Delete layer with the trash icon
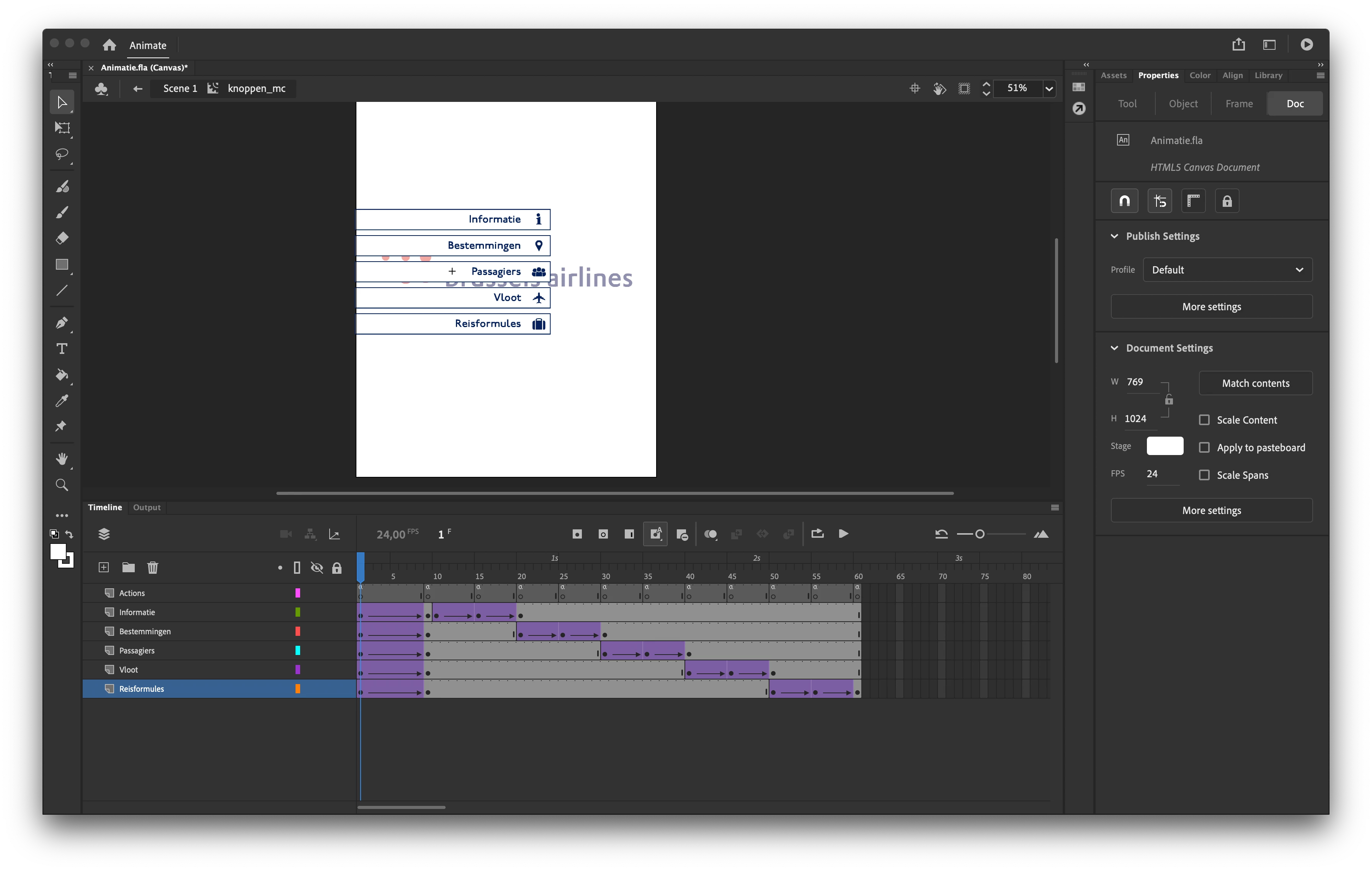This screenshot has width=1372, height=871. [x=152, y=567]
